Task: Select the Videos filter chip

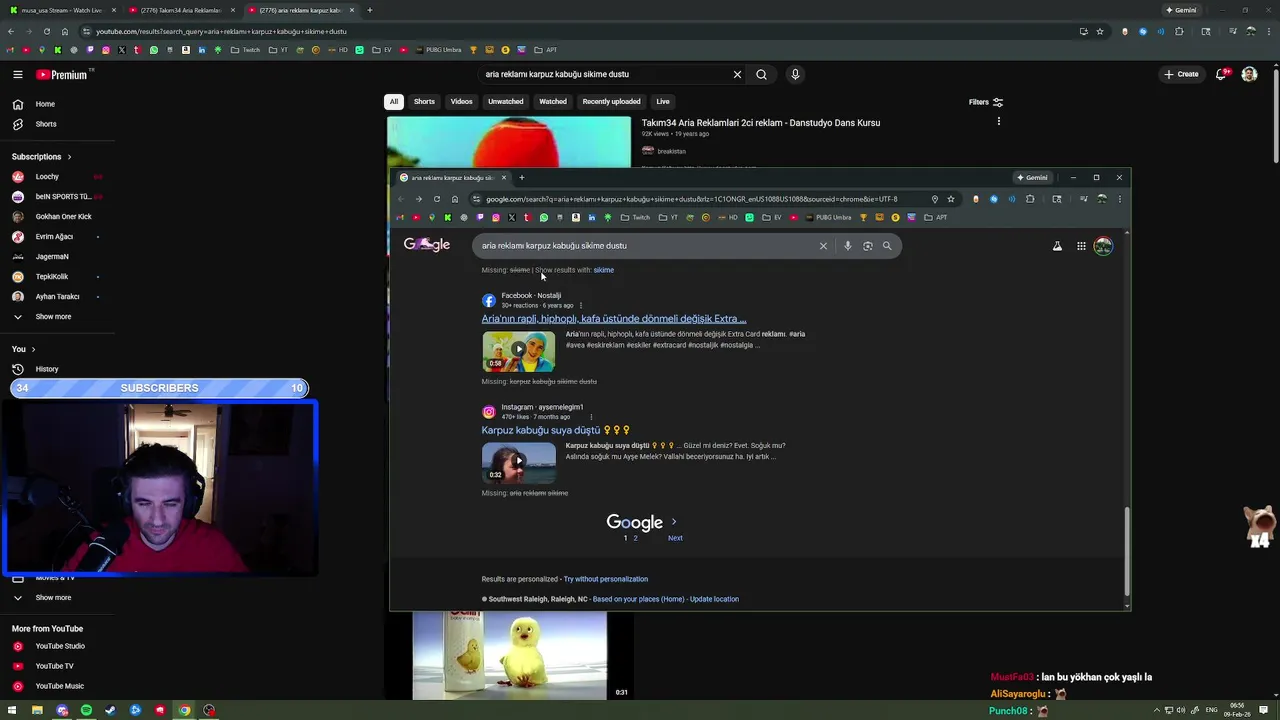Action: coord(461,101)
